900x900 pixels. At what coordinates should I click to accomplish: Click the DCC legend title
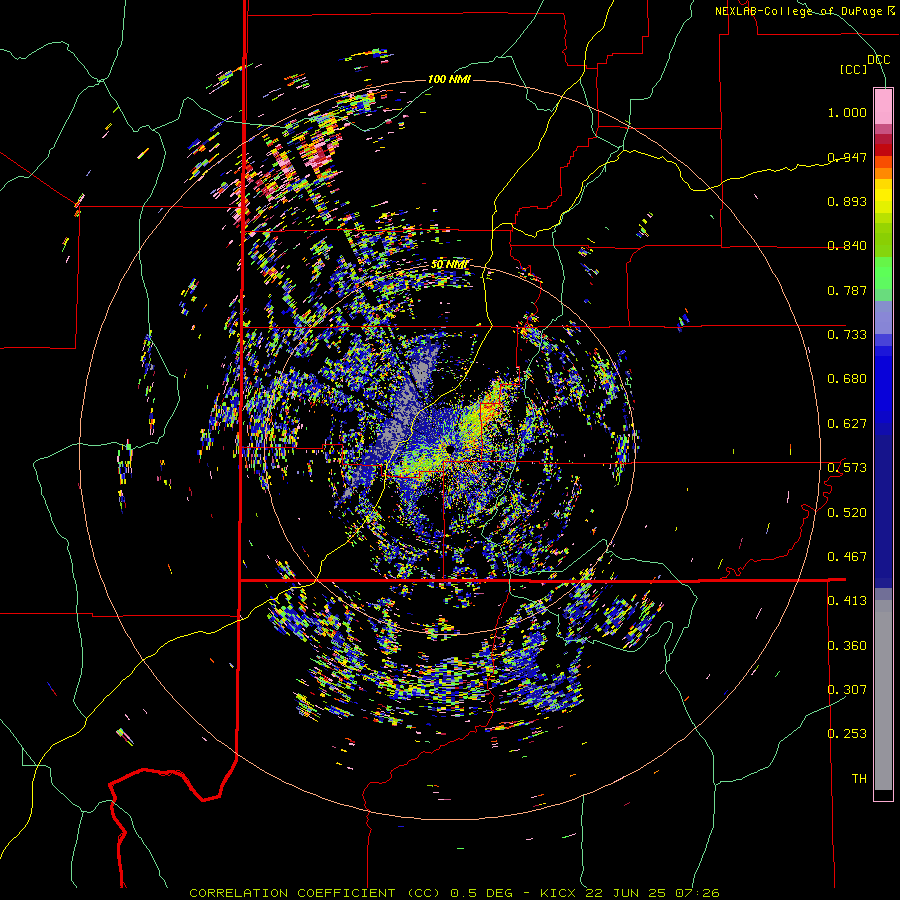pos(878,60)
